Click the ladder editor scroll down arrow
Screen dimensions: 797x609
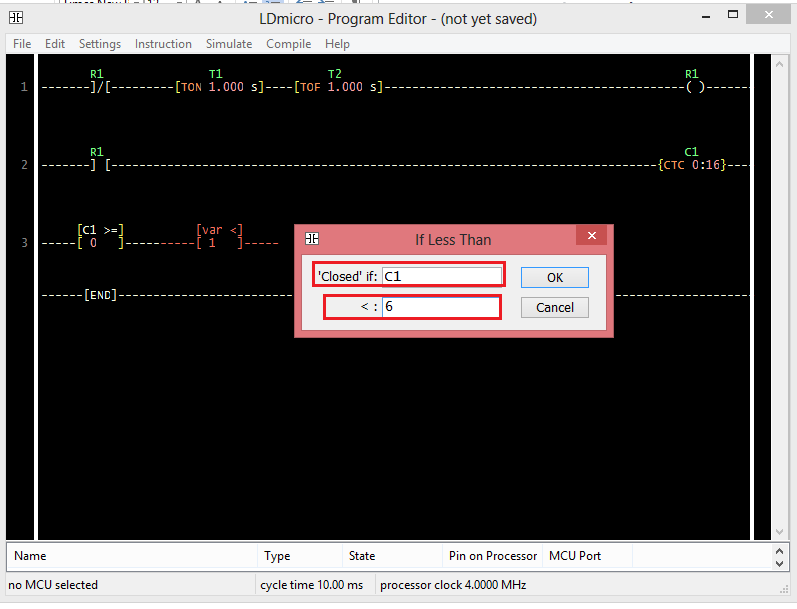pos(779,532)
